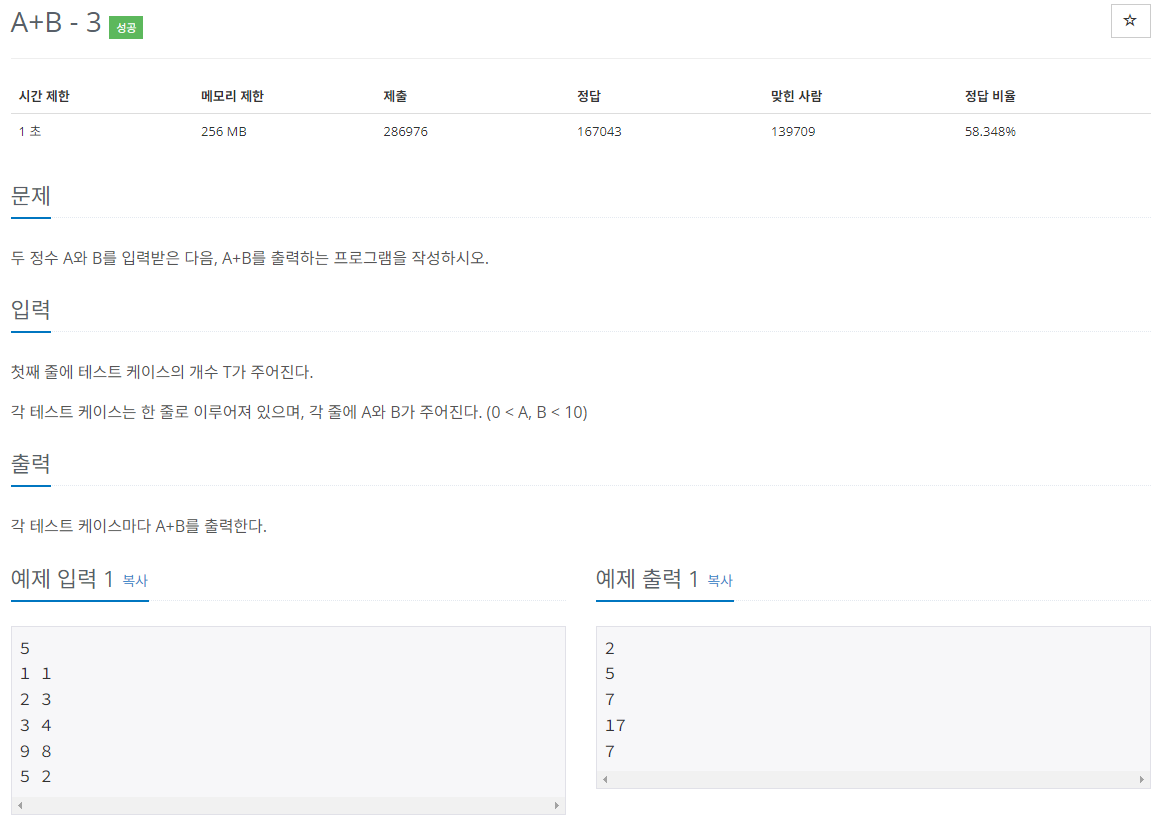Click the '1 1' line in example input
1171x820 pixels.
pyautogui.click(x=36, y=674)
